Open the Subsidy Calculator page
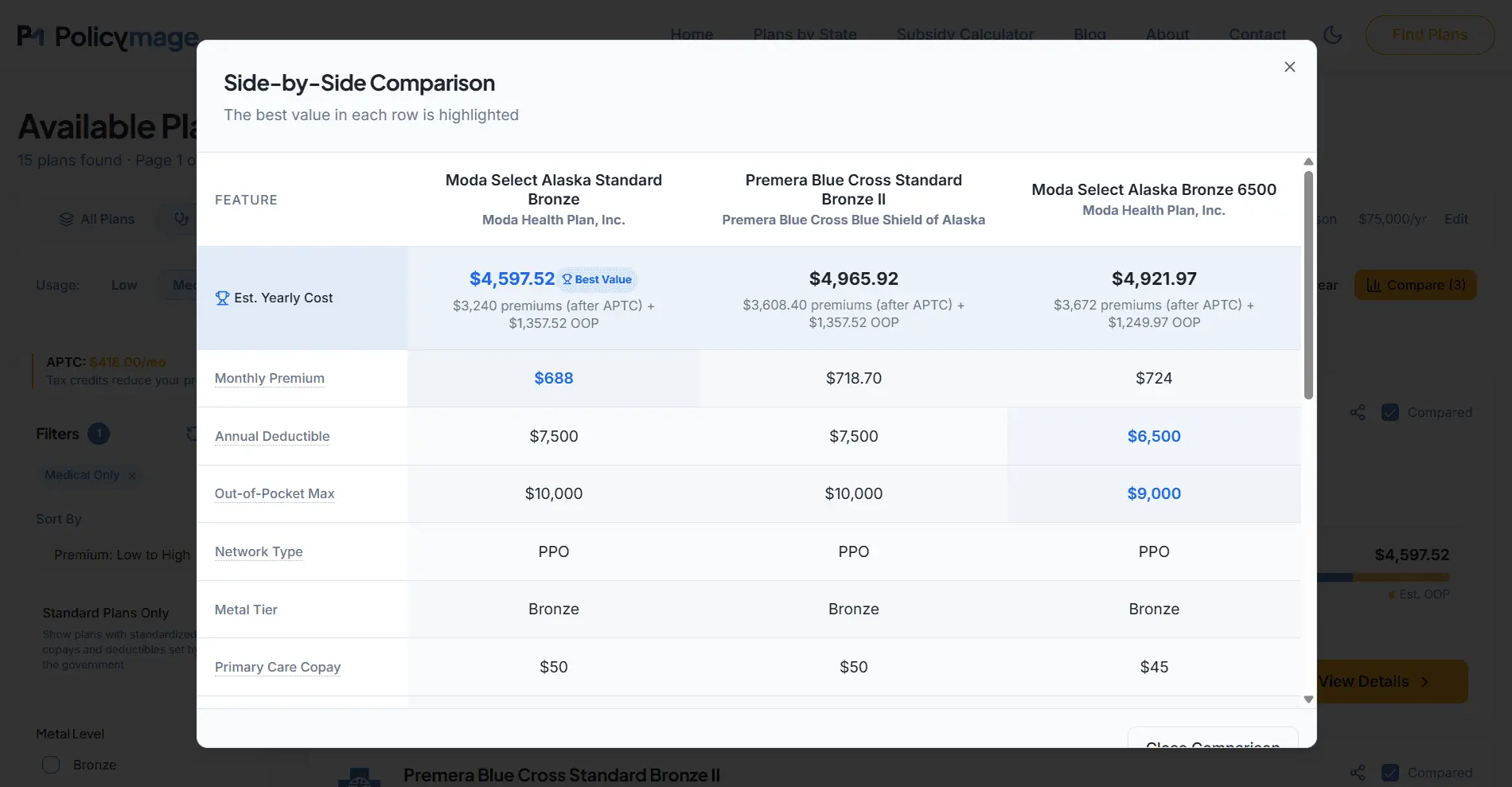 point(964,34)
